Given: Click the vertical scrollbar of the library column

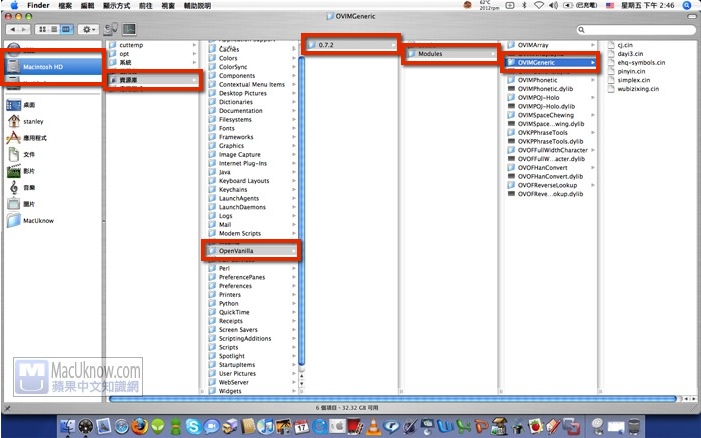Looking at the screenshot, I should [x=301, y=210].
